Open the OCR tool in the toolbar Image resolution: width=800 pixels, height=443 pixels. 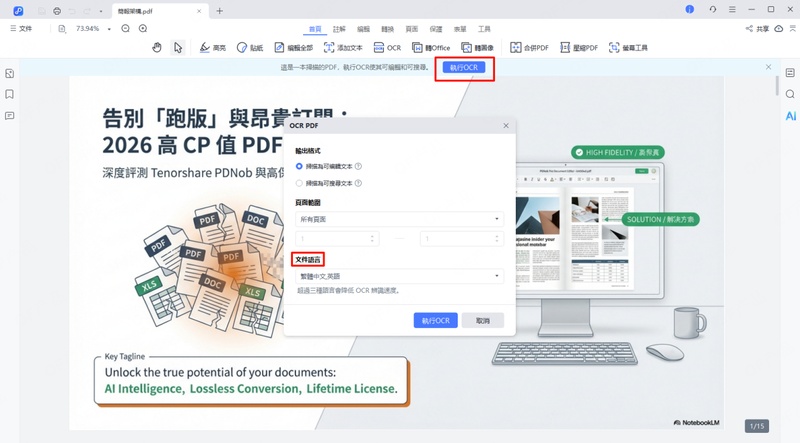tap(387, 47)
